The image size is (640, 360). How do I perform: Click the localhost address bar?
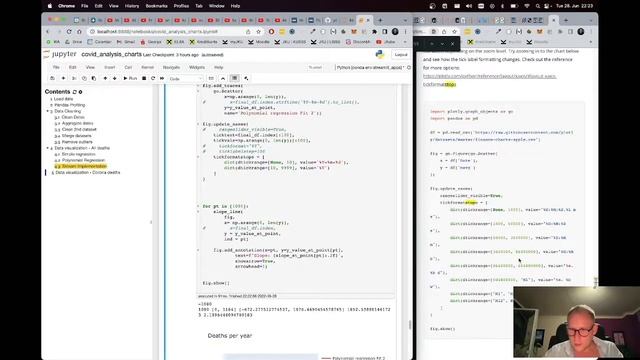coord(163,31)
